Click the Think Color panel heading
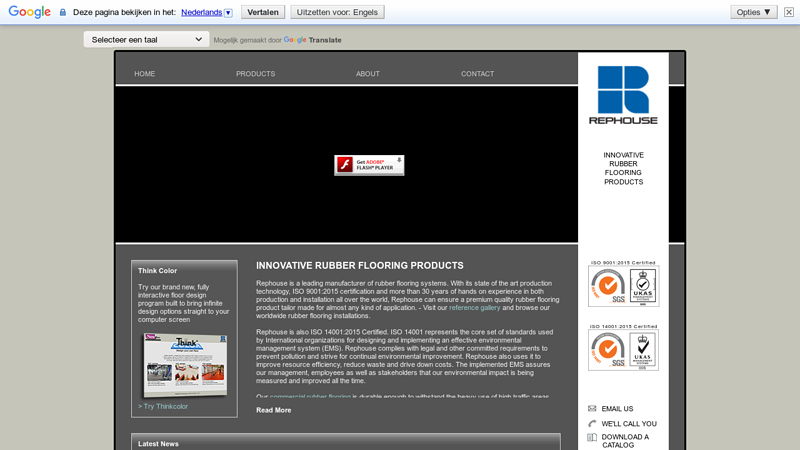800x450 pixels. (157, 271)
